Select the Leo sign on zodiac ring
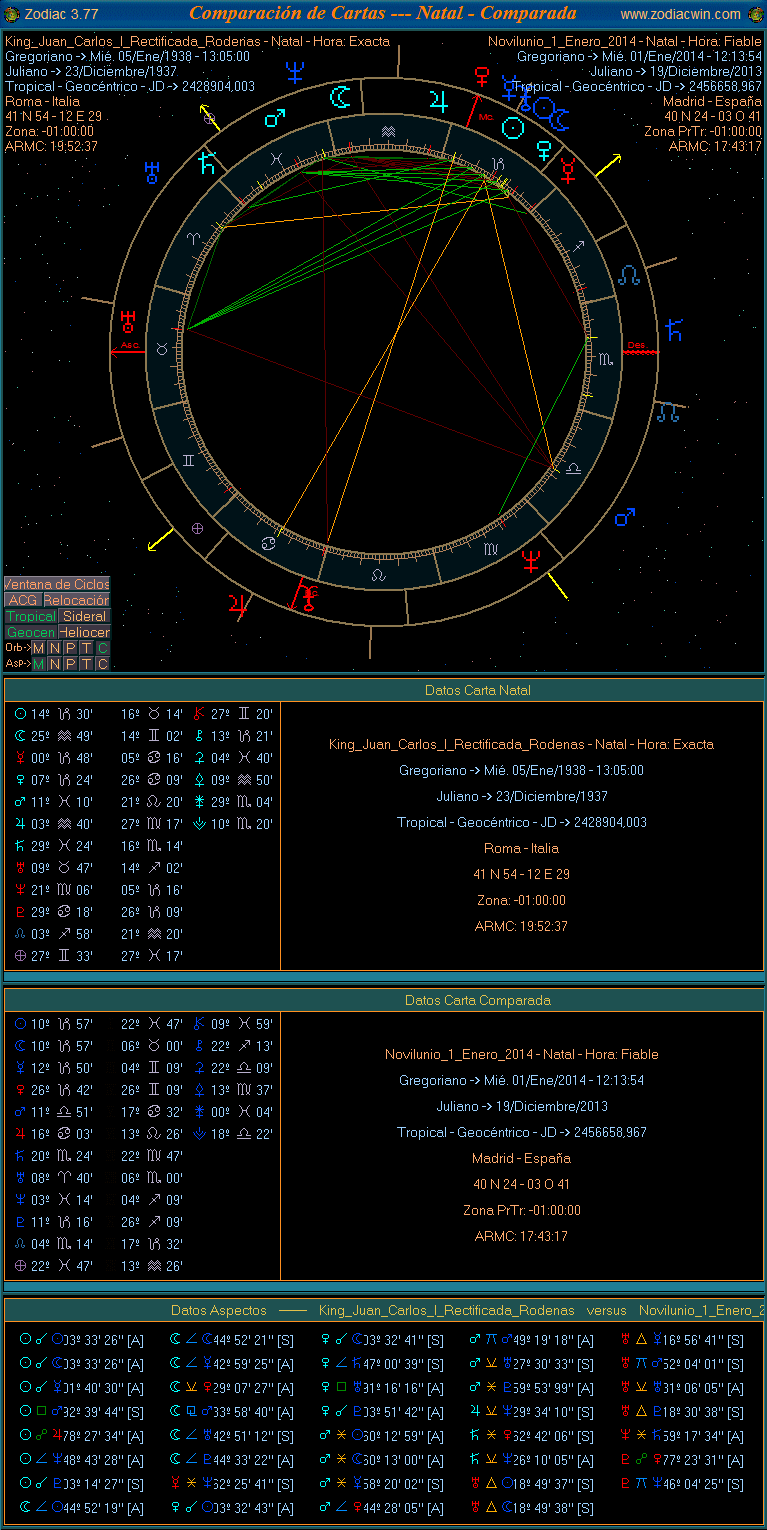This screenshot has width=767, height=1530. tap(377, 576)
